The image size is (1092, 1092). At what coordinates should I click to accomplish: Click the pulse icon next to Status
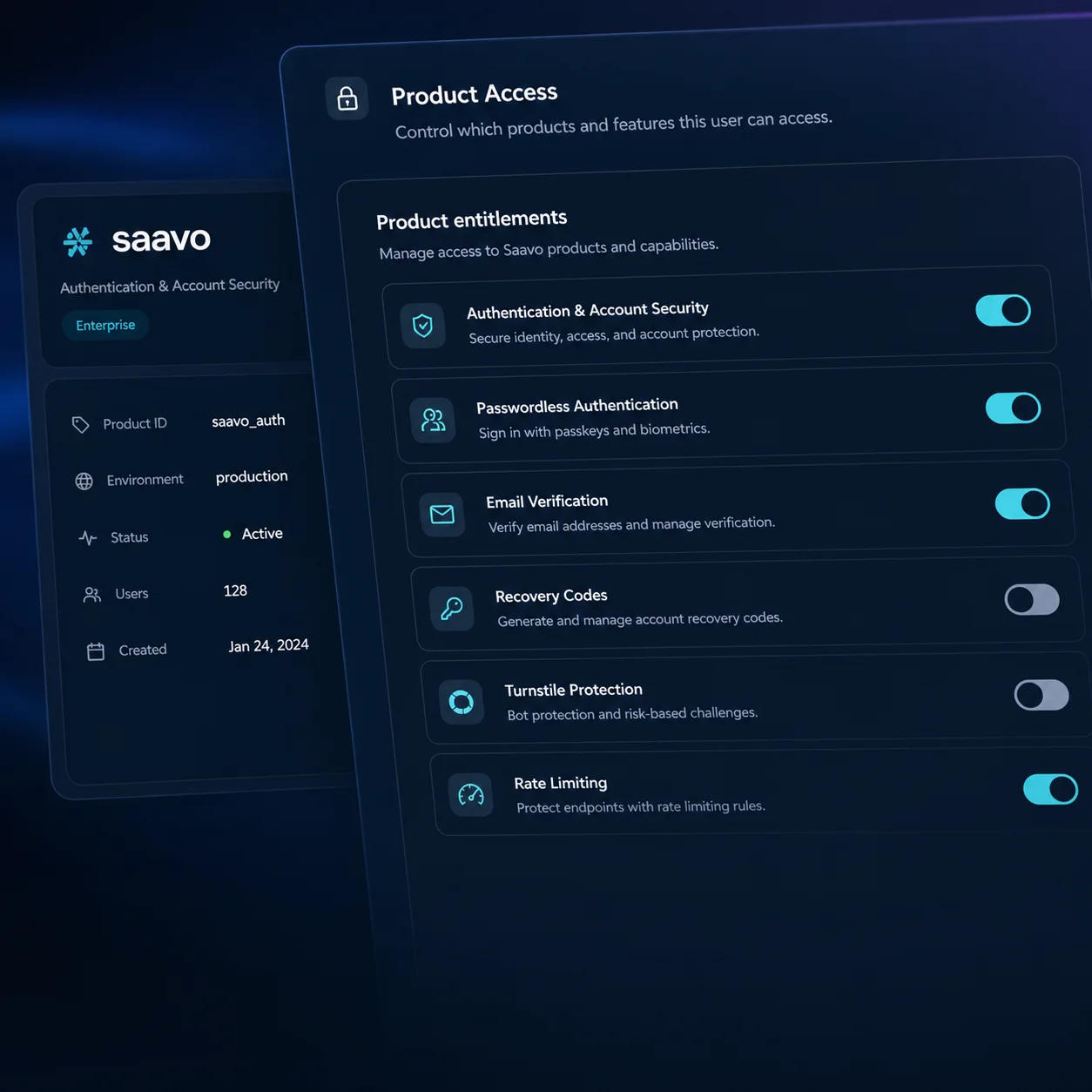tap(88, 538)
